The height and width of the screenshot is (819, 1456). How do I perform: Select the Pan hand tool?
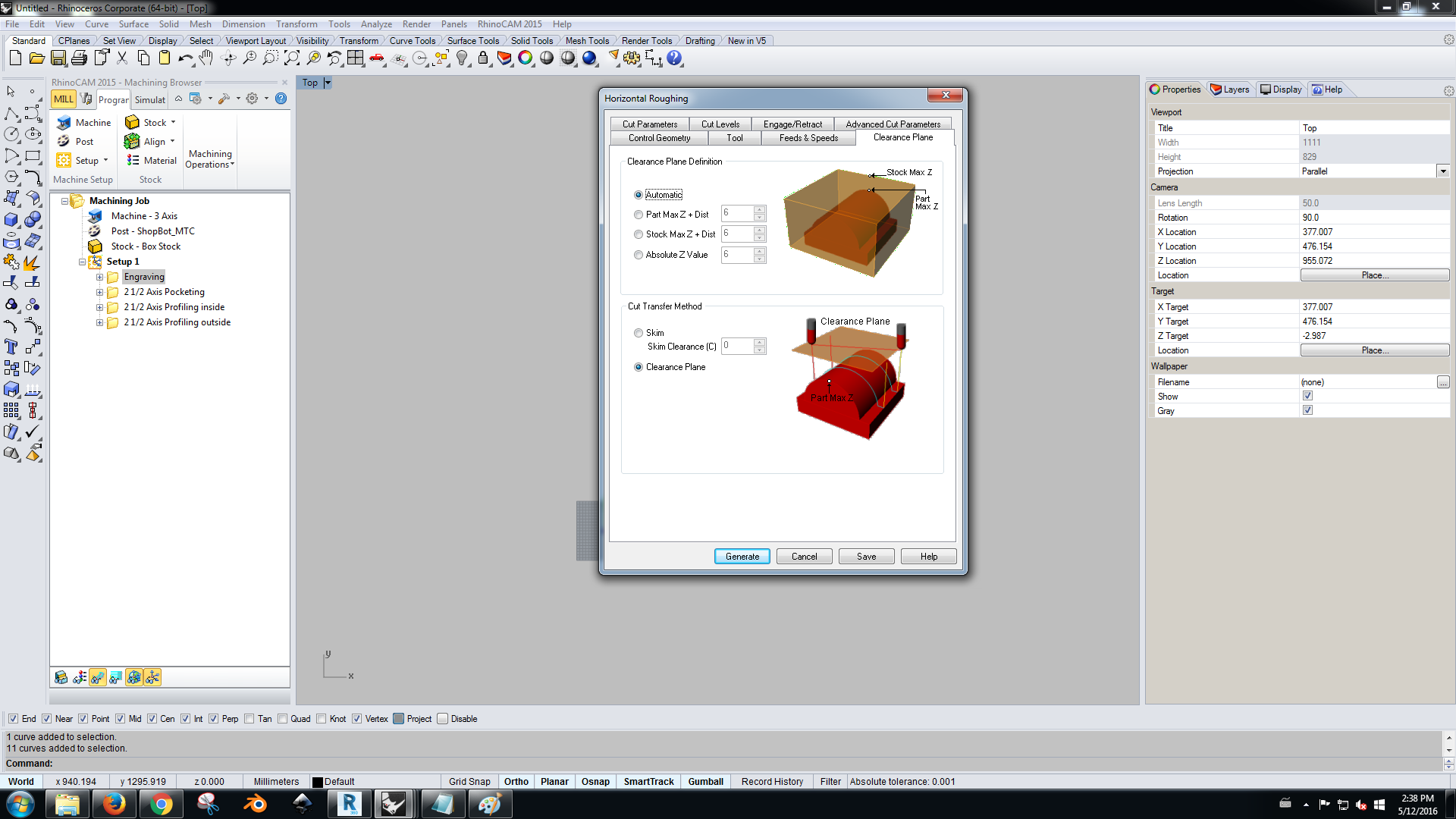(206, 58)
